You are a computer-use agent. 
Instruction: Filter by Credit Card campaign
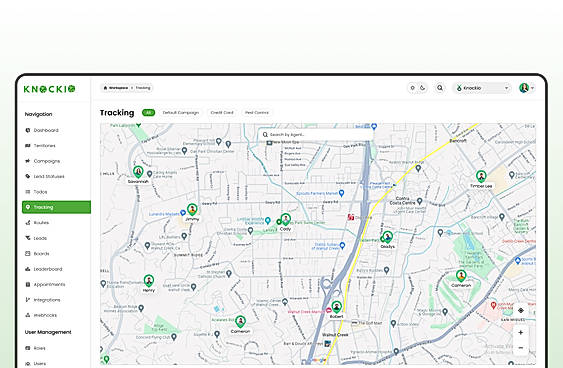pos(222,113)
